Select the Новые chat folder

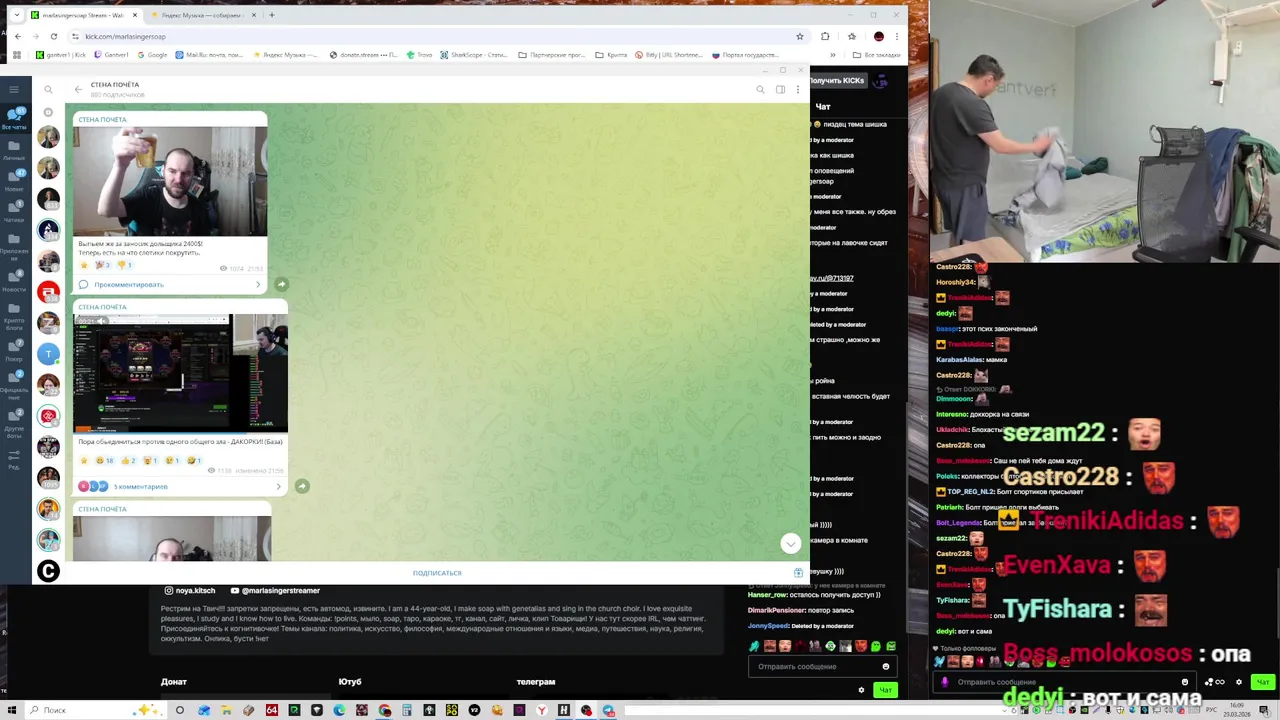(x=14, y=181)
